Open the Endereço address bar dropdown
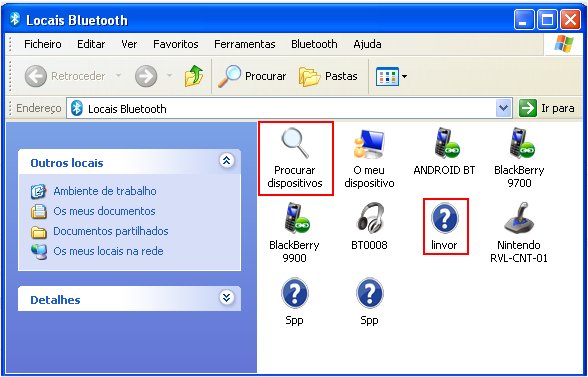Viewport: 588px width, 377px height. [504, 109]
